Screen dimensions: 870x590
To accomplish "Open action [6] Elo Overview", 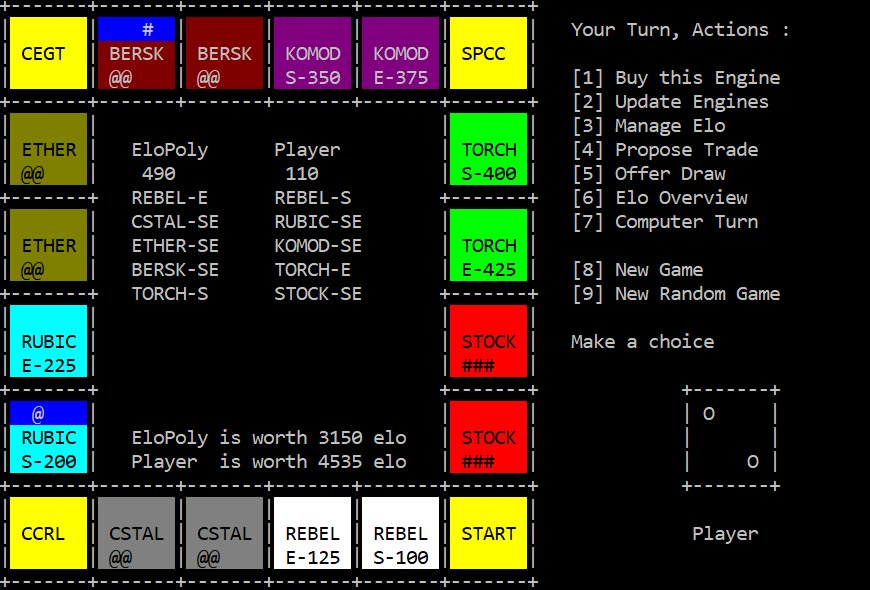I will tap(660, 197).
